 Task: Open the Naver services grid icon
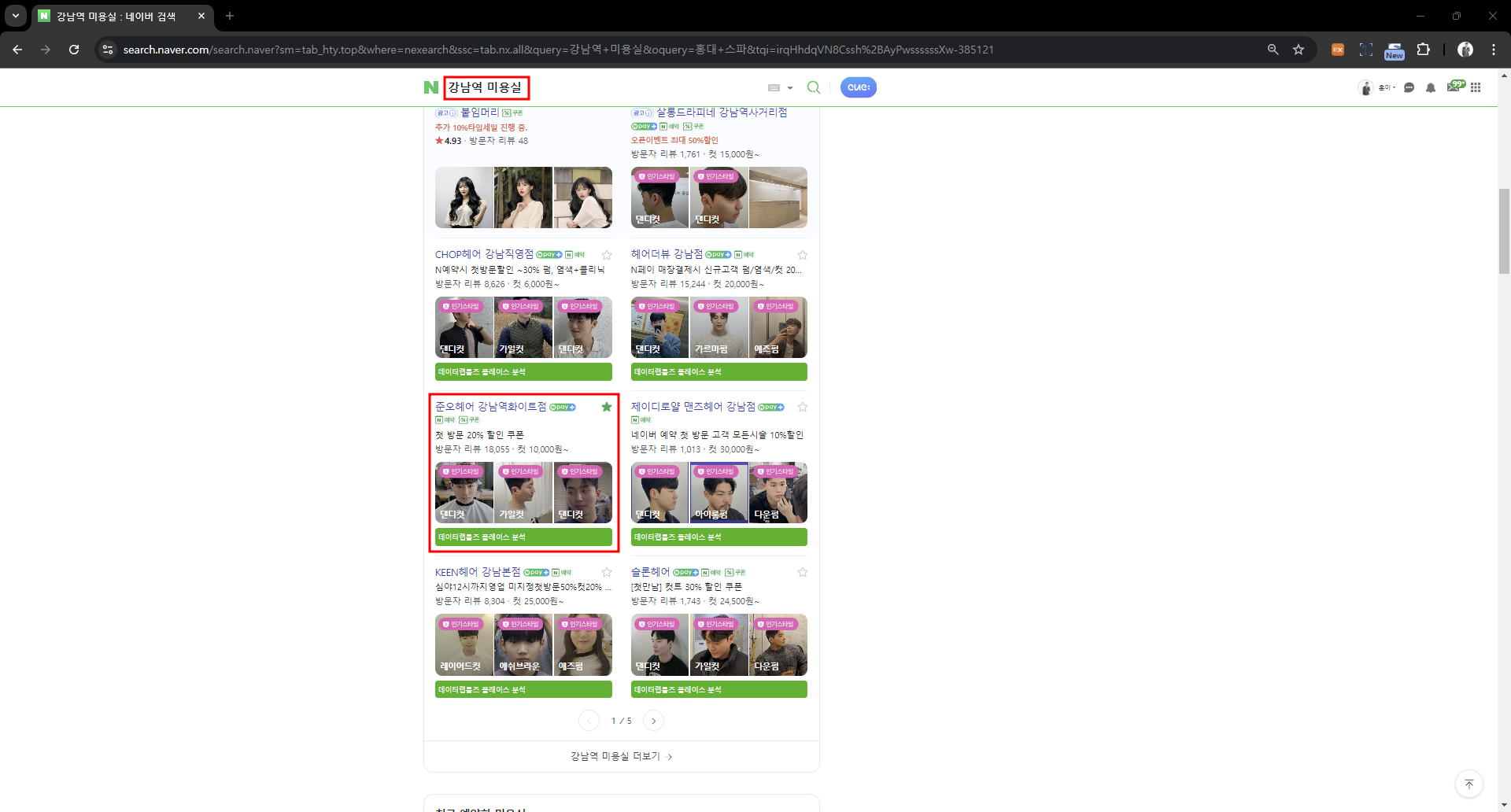[x=1476, y=87]
